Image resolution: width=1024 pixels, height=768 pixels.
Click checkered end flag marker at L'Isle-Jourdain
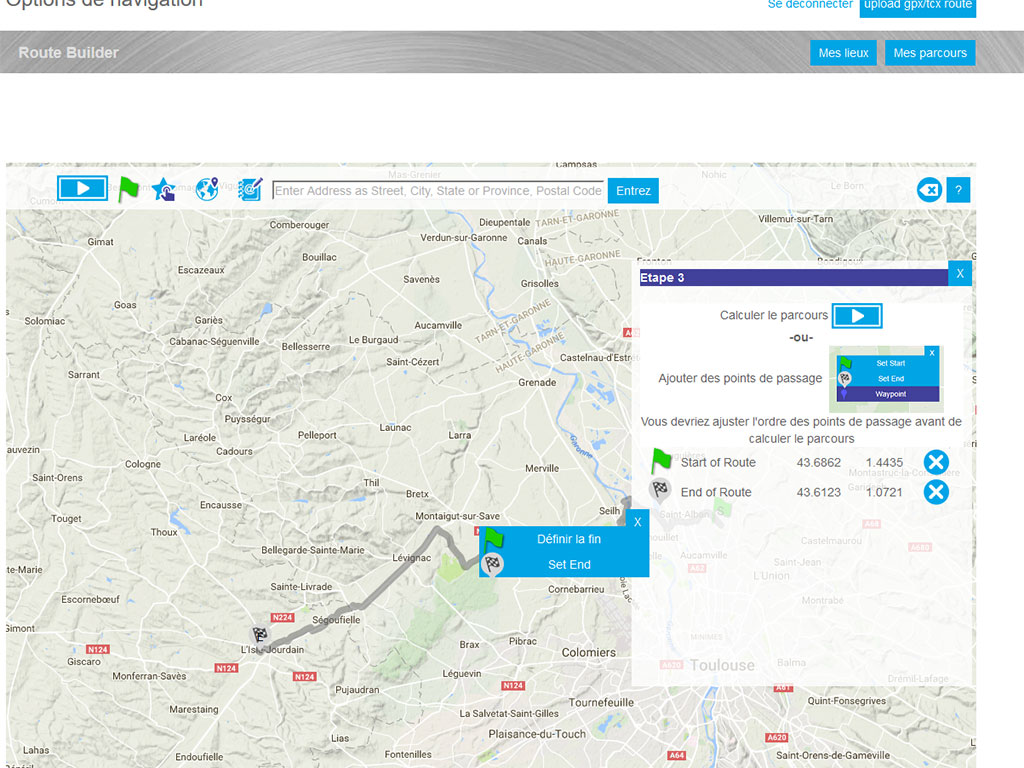[260, 636]
